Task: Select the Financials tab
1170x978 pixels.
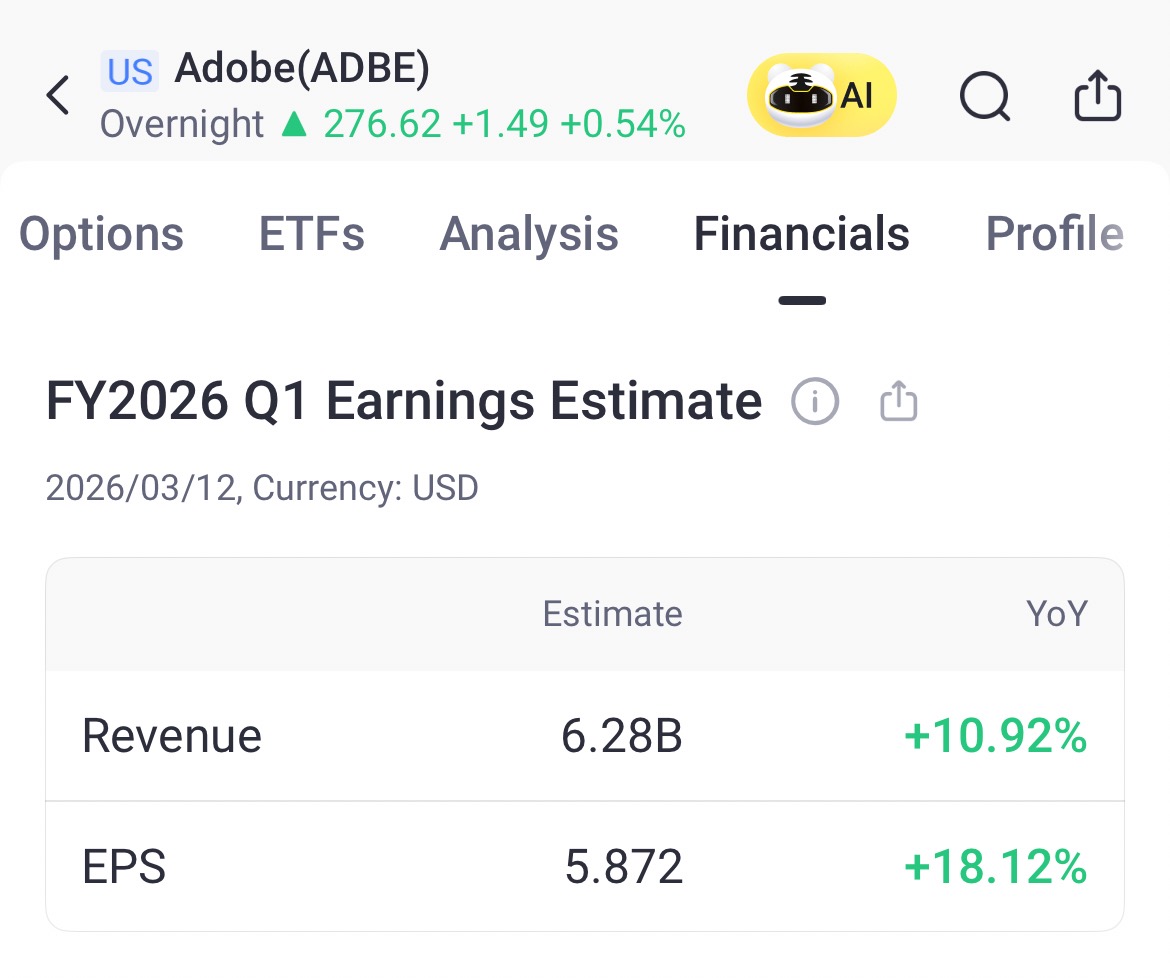Action: tap(801, 234)
